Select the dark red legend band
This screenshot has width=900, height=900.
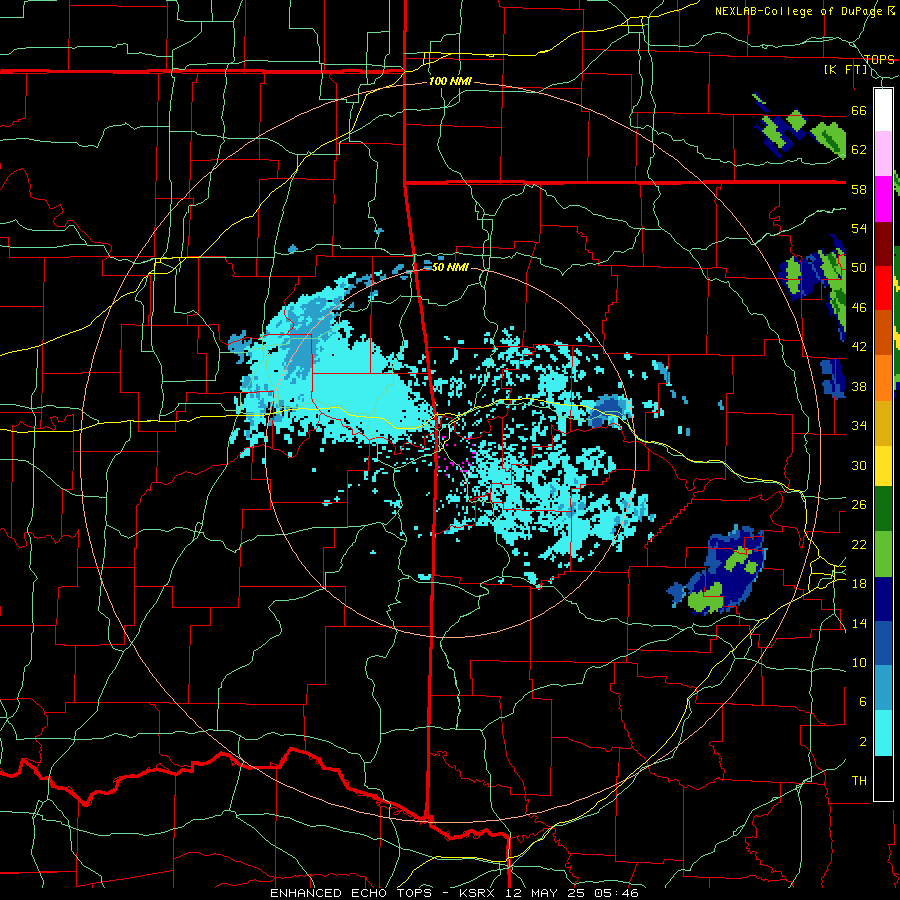click(x=883, y=243)
